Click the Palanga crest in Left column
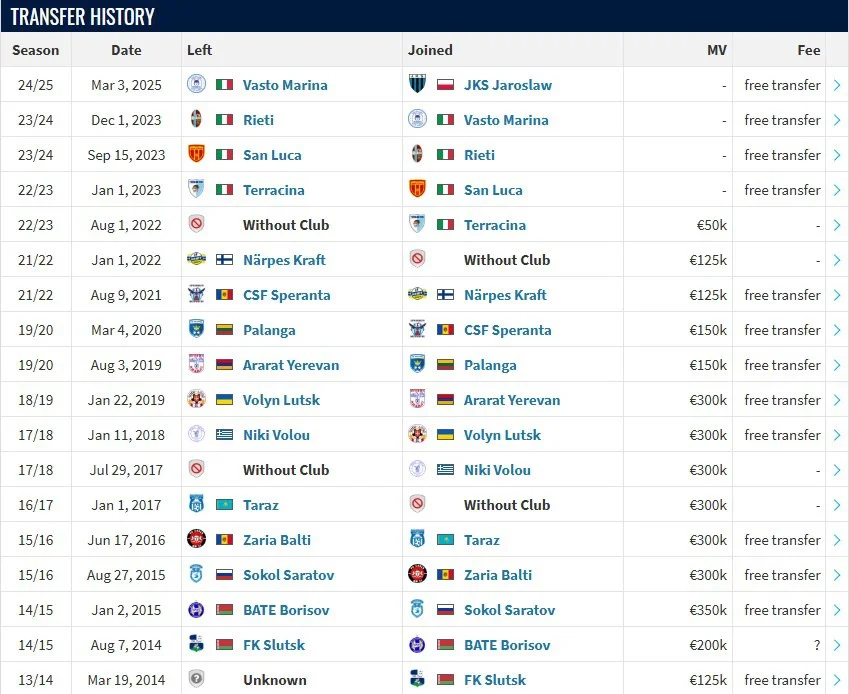The width and height of the screenshot is (849, 694). 196,330
